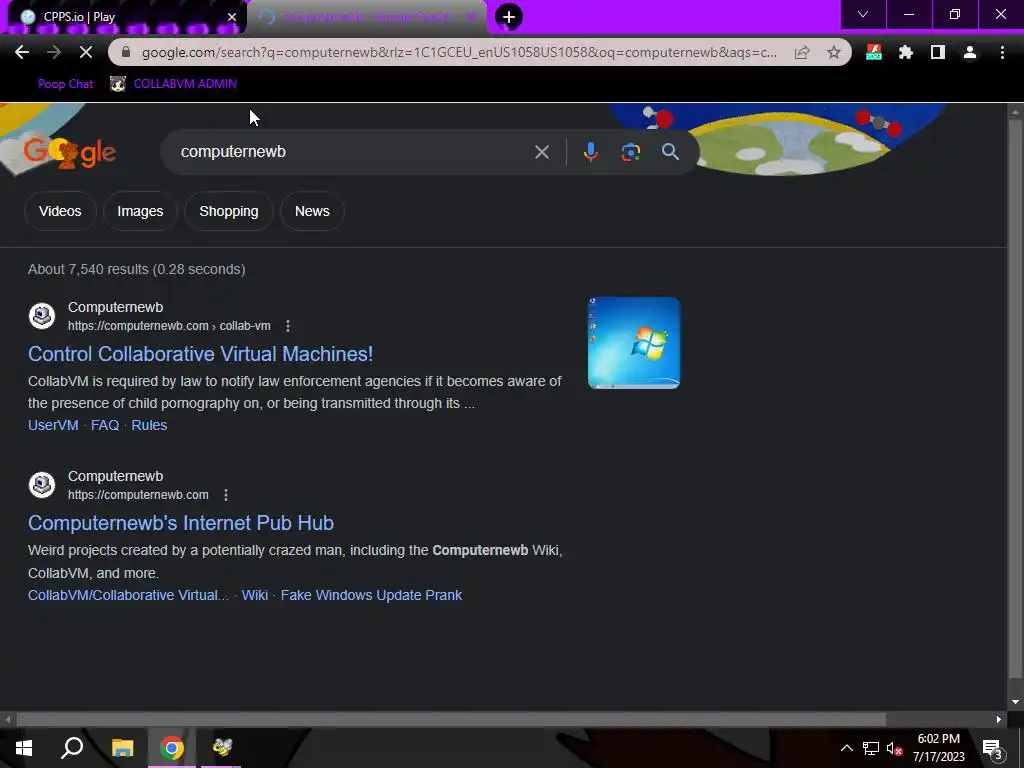Screen dimensions: 1024x768
Task: Open the Rules sitelink
Action: coord(149,425)
